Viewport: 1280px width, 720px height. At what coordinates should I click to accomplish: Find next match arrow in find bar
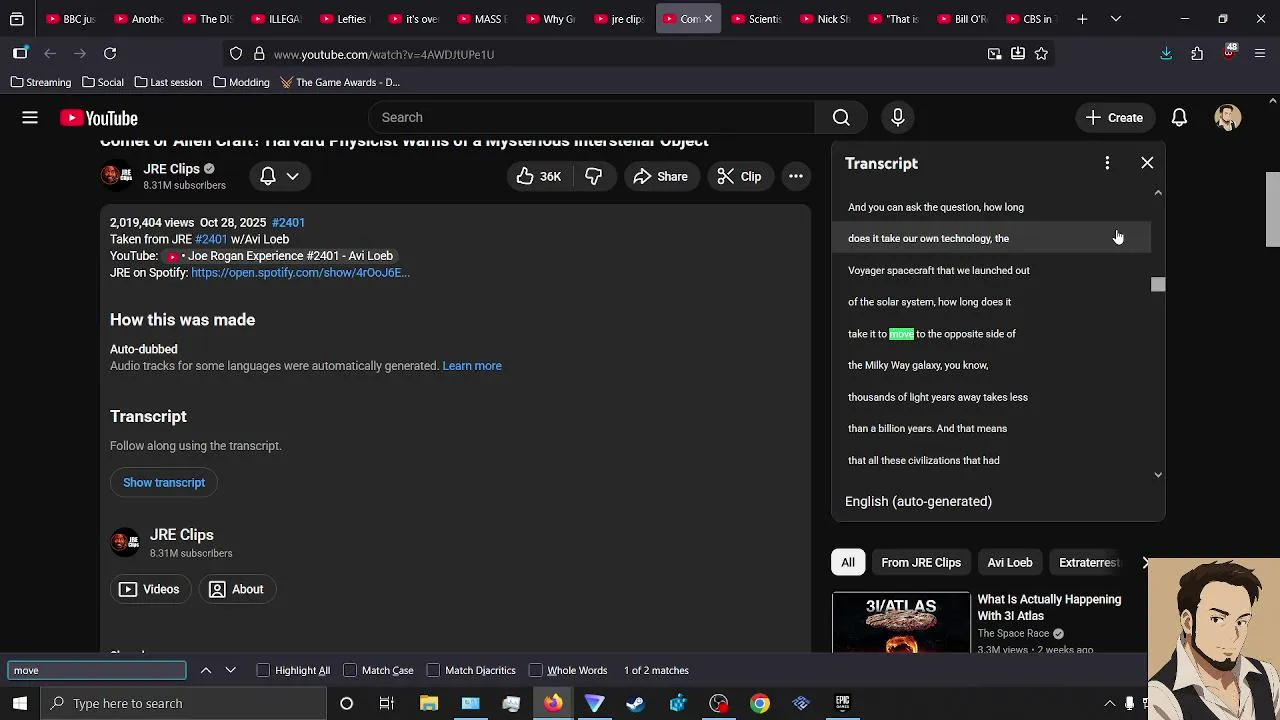pyautogui.click(x=230, y=670)
